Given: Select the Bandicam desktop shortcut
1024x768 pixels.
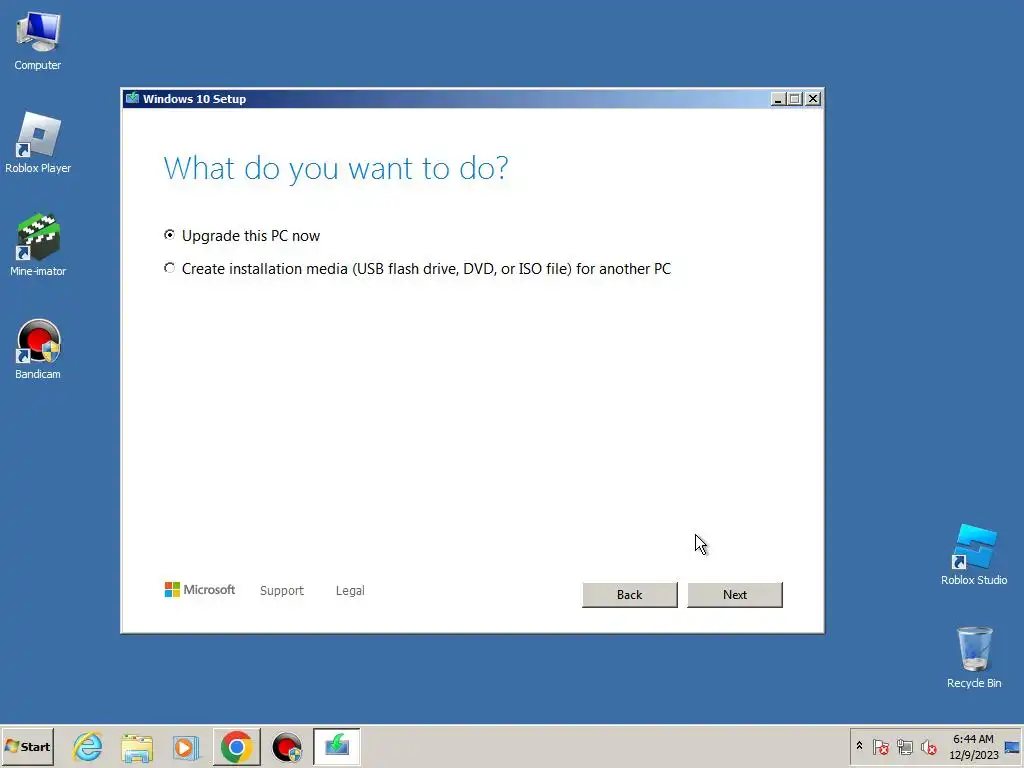Looking at the screenshot, I should click(x=38, y=349).
